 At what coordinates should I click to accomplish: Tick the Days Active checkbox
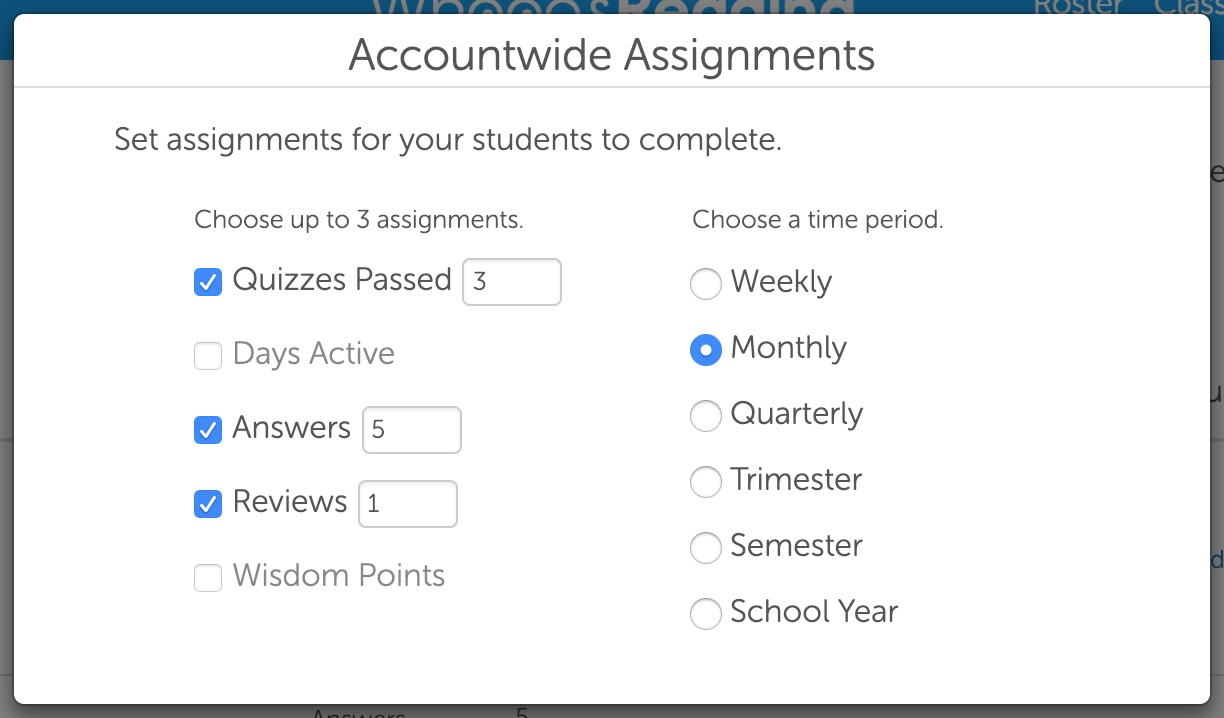pyautogui.click(x=208, y=356)
